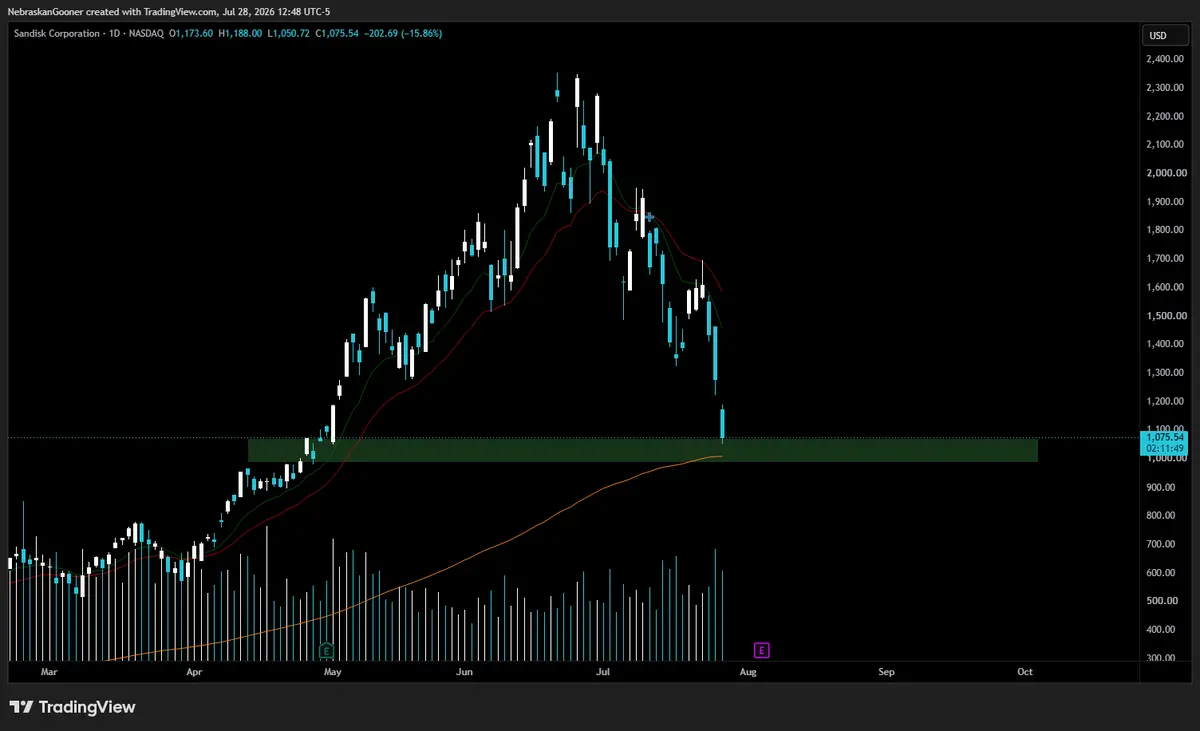The width and height of the screenshot is (1200, 731).
Task: Click the Apr label on the time axis
Action: coord(194,673)
